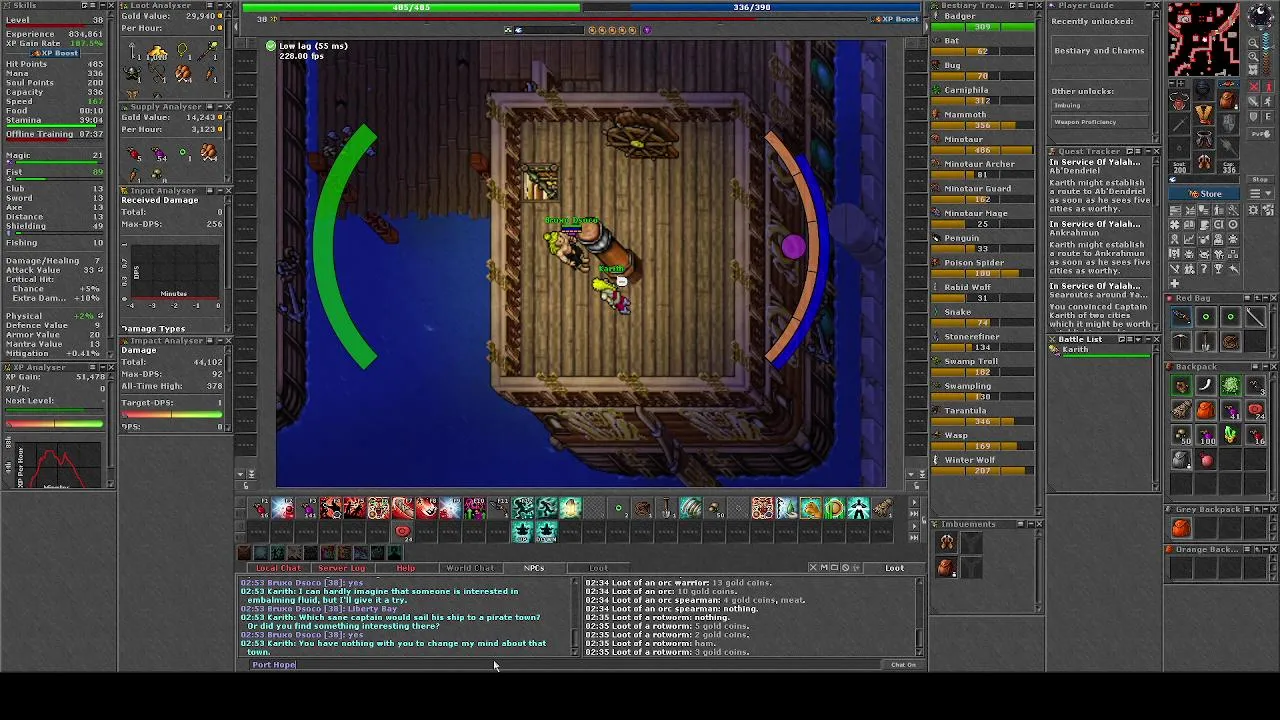Viewport: 1280px width, 720px height.
Task: Zoom in the minimap
Action: pos(1254,56)
